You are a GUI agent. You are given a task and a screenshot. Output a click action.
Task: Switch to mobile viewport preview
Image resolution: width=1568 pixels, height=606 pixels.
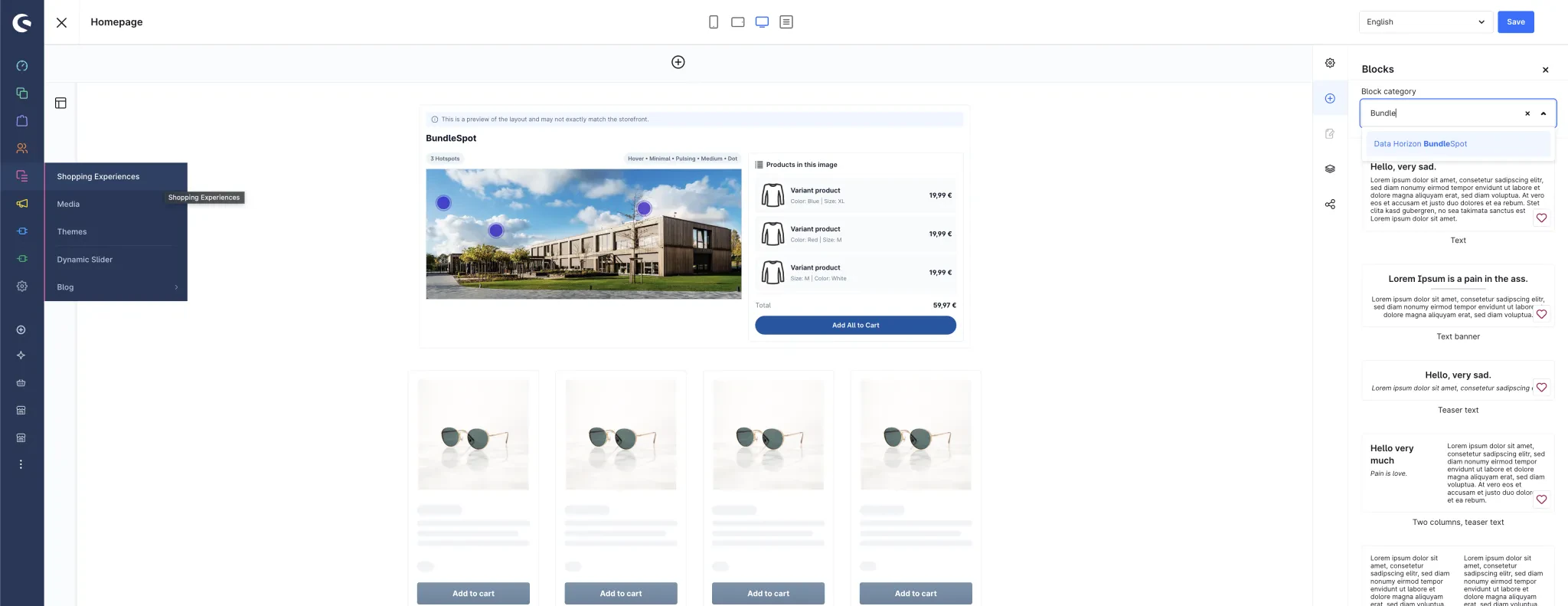click(714, 22)
